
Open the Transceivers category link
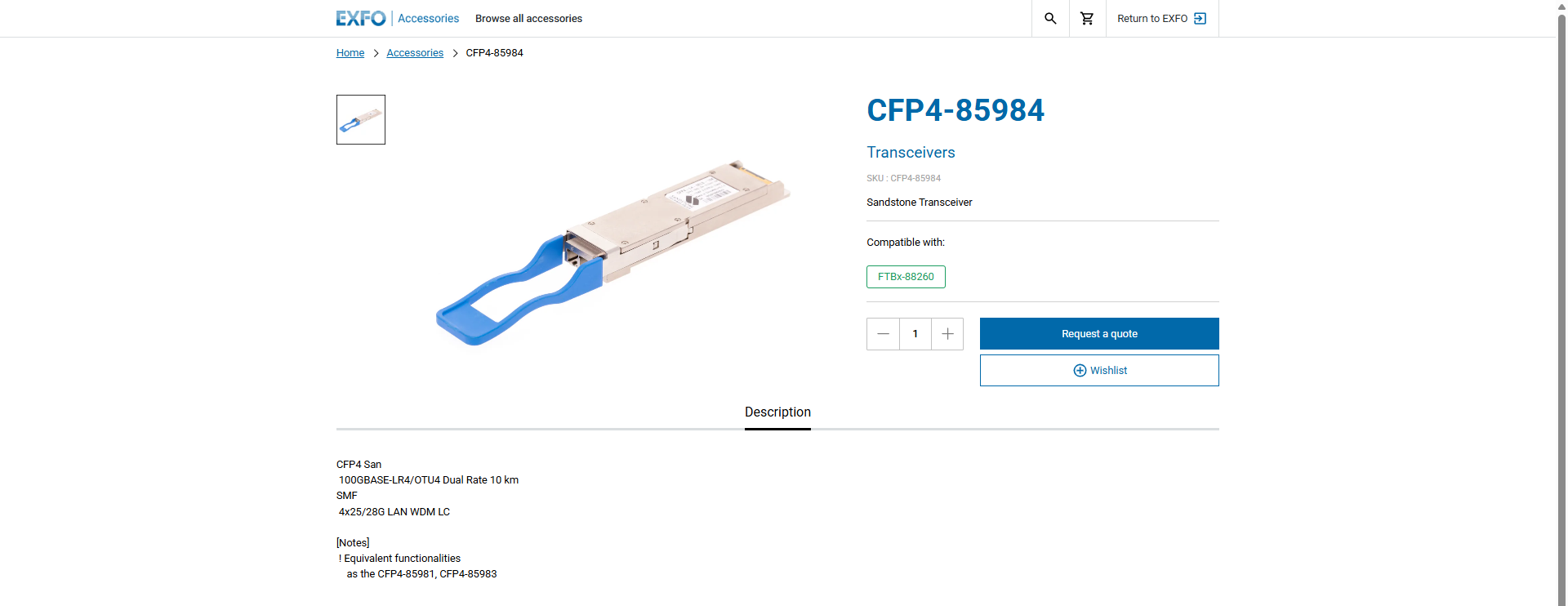tap(911, 153)
